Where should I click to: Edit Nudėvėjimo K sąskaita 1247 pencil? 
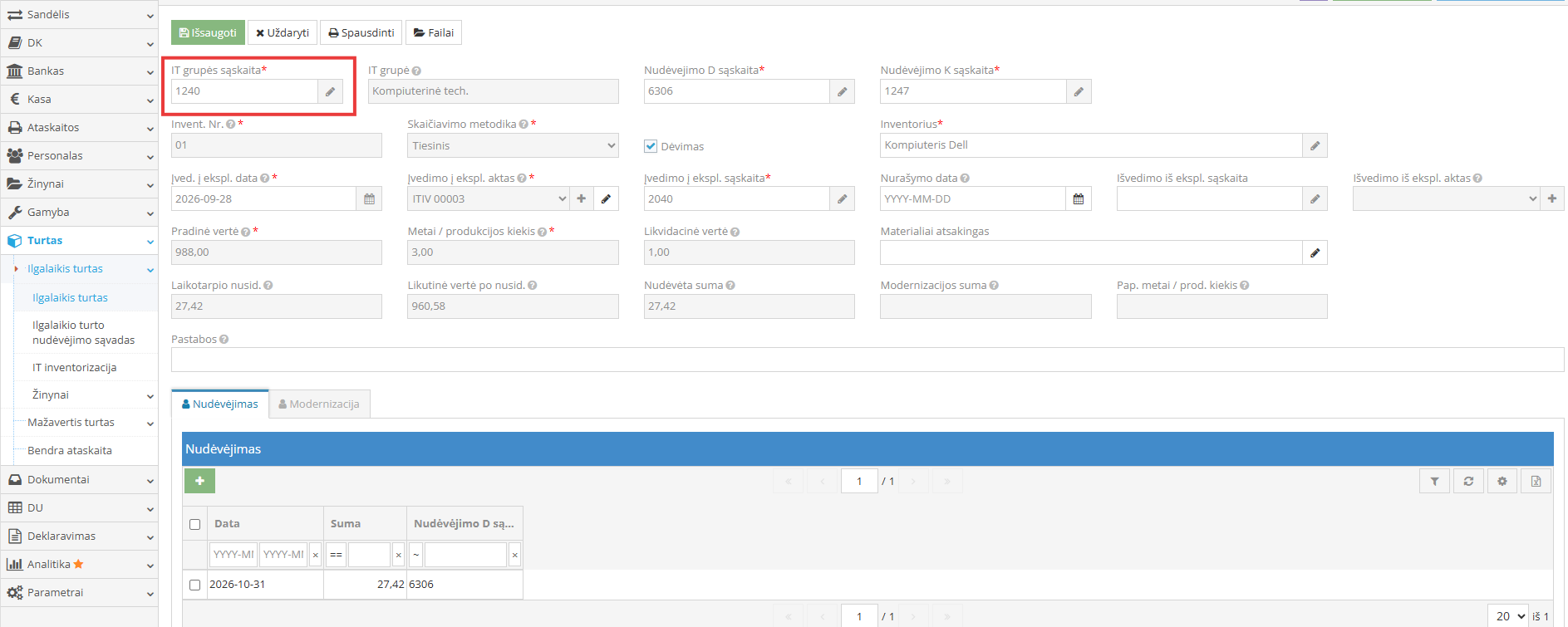coord(1079,91)
